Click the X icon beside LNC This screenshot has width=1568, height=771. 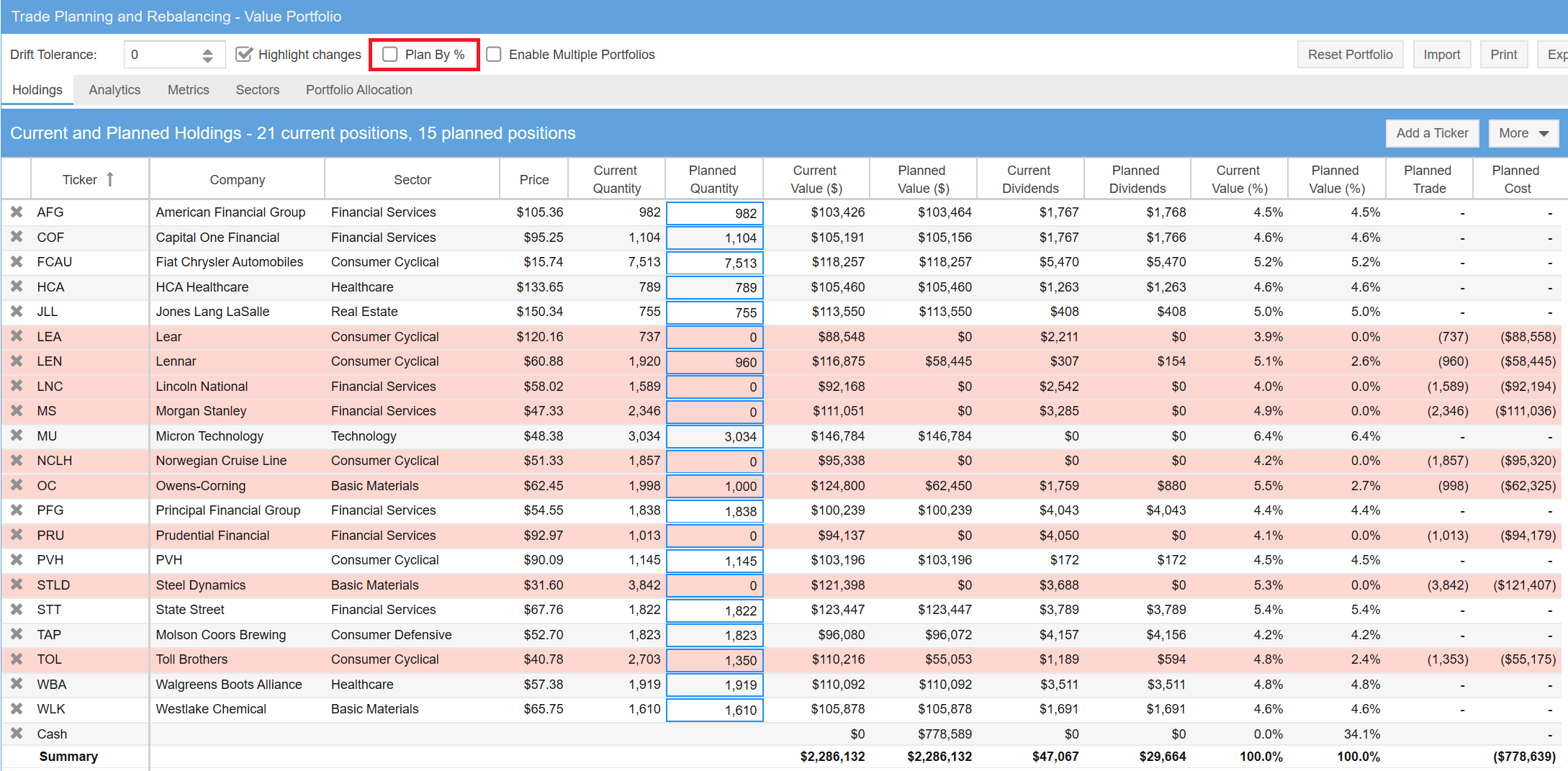(17, 386)
